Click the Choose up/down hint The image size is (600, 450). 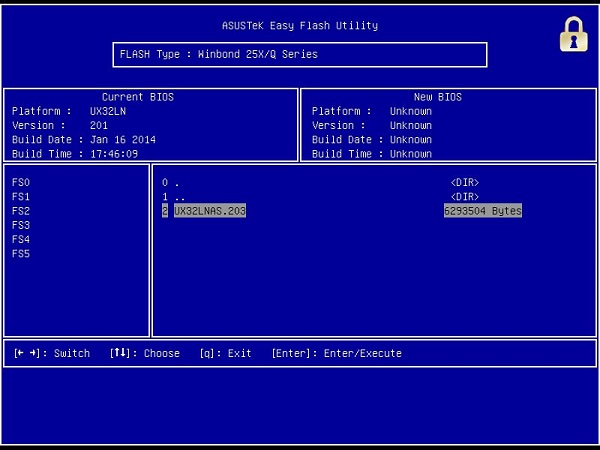pyautogui.click(x=145, y=353)
